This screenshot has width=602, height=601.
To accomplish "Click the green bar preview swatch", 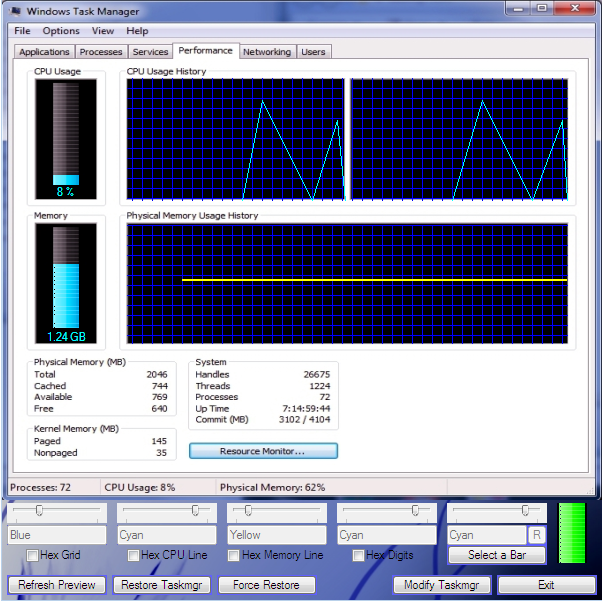I will (572, 533).
